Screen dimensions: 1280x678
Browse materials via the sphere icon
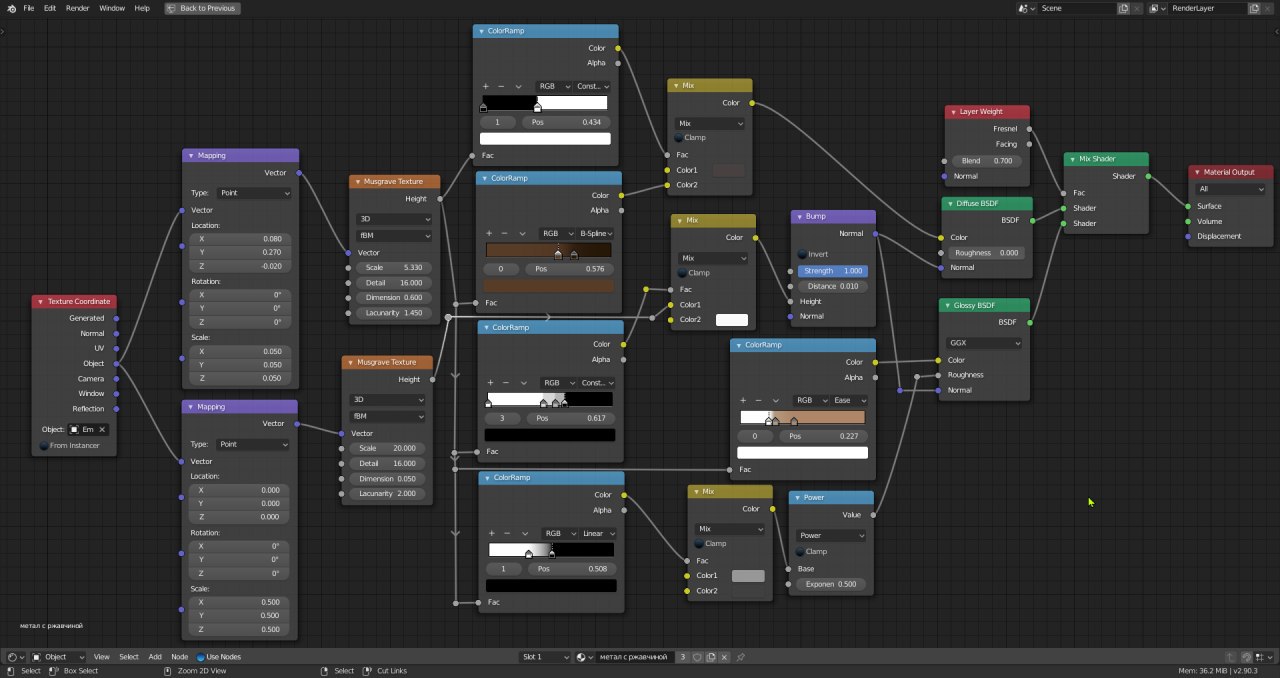(583, 657)
